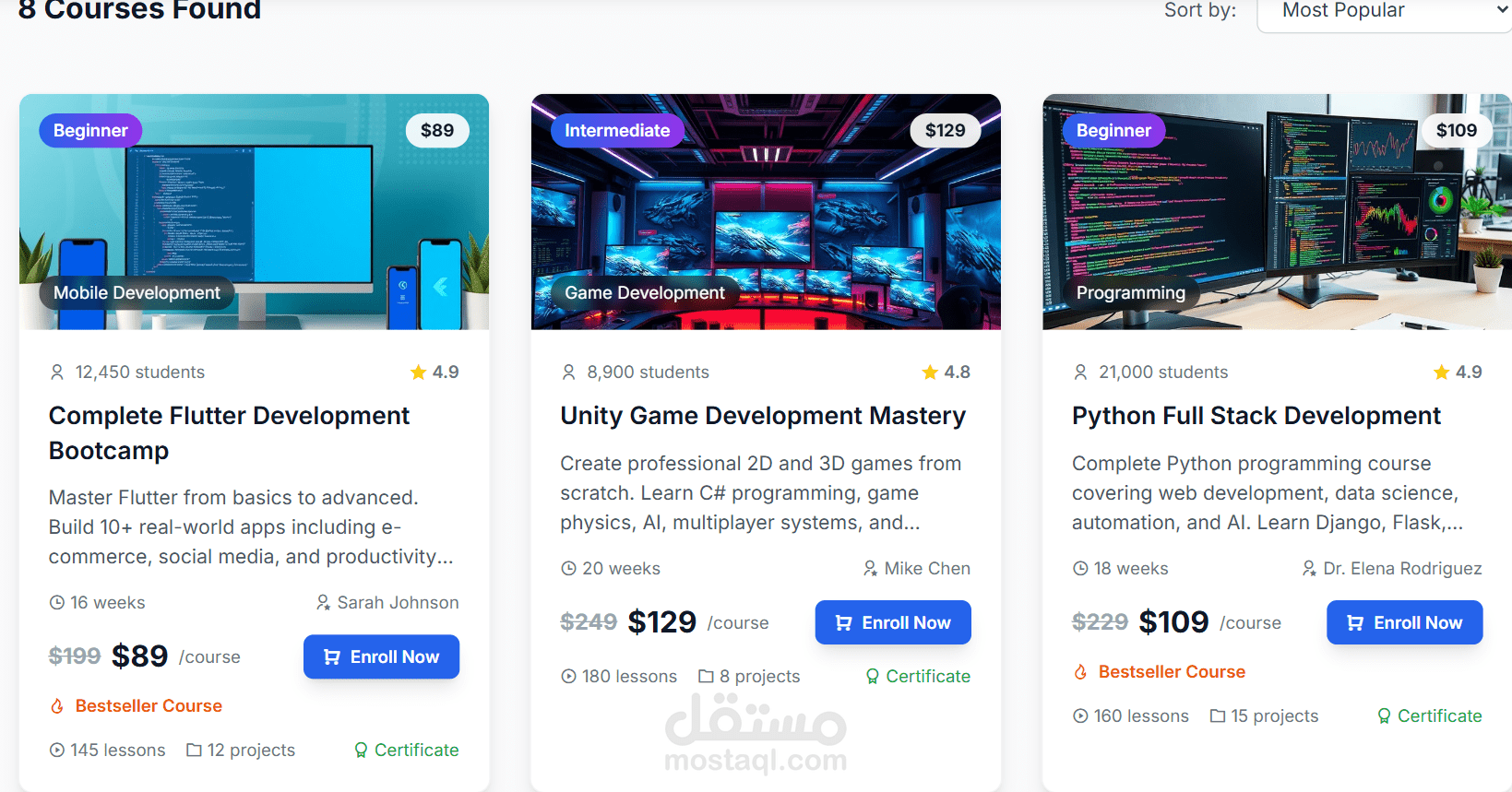Open the Most Popular sort dropdown

[x=1384, y=11]
